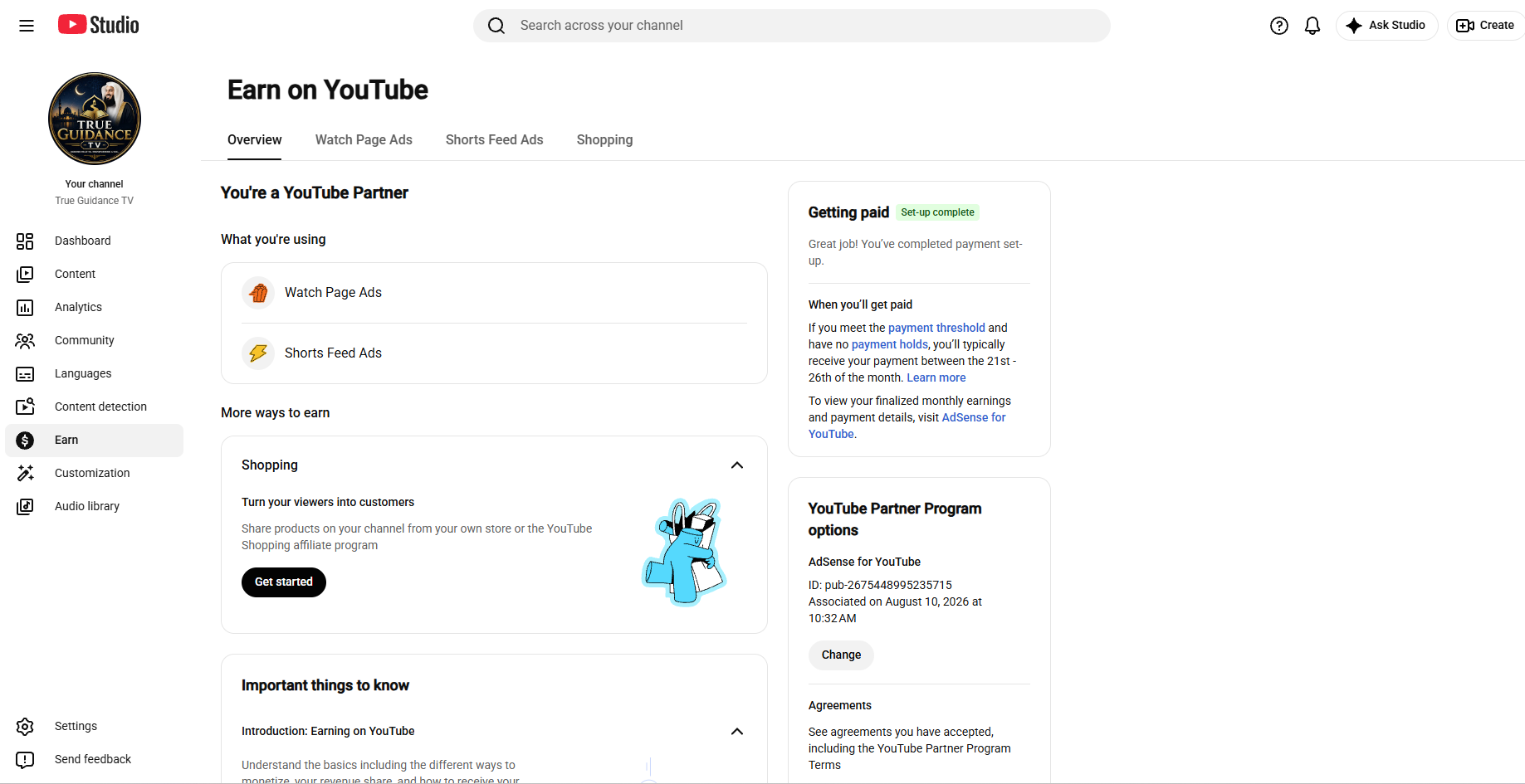The width and height of the screenshot is (1525, 784).
Task: Open Community in the sidebar
Action: pyautogui.click(x=85, y=340)
